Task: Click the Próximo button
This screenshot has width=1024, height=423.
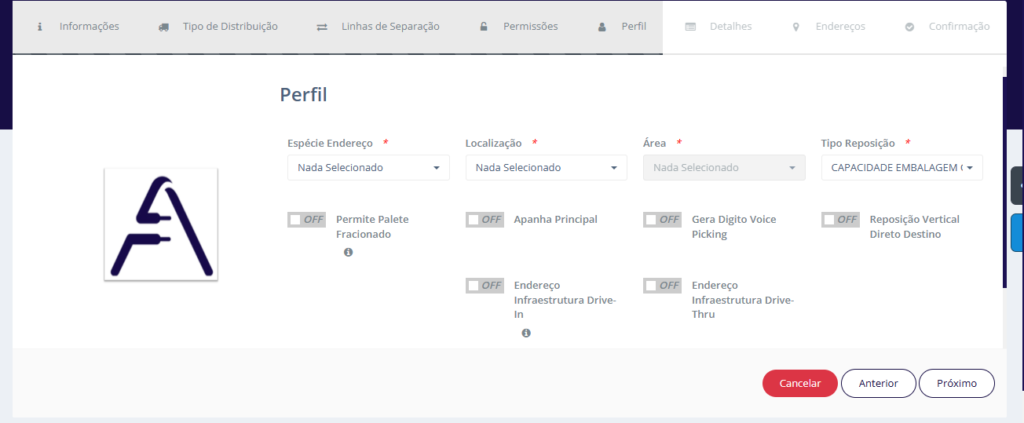Action: 957,383
